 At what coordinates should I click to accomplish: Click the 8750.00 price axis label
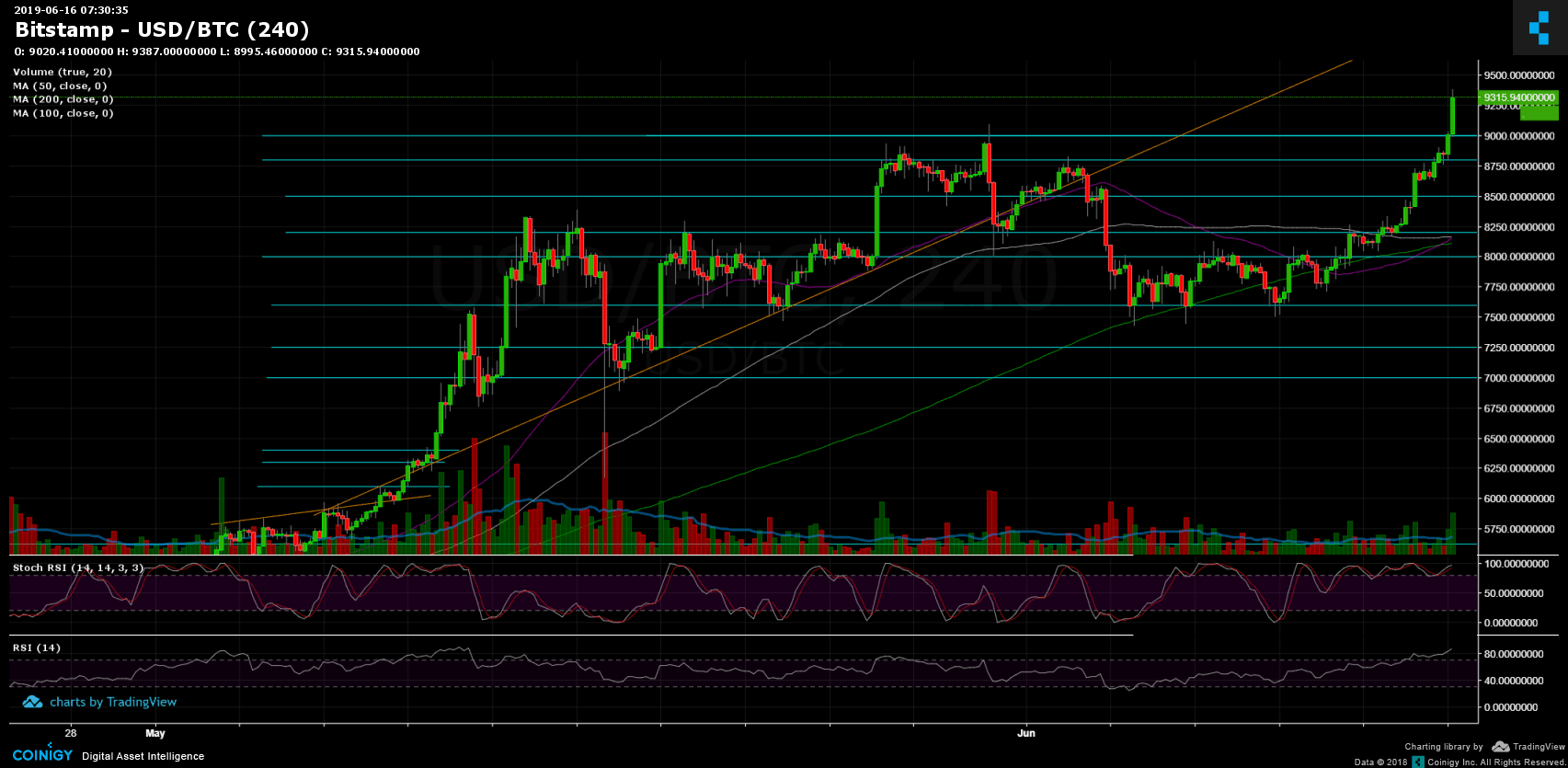coord(1517,166)
